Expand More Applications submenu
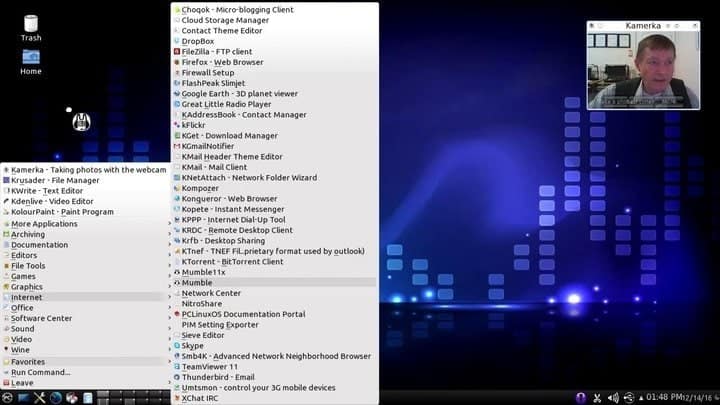The height and width of the screenshot is (405, 720). coord(85,224)
